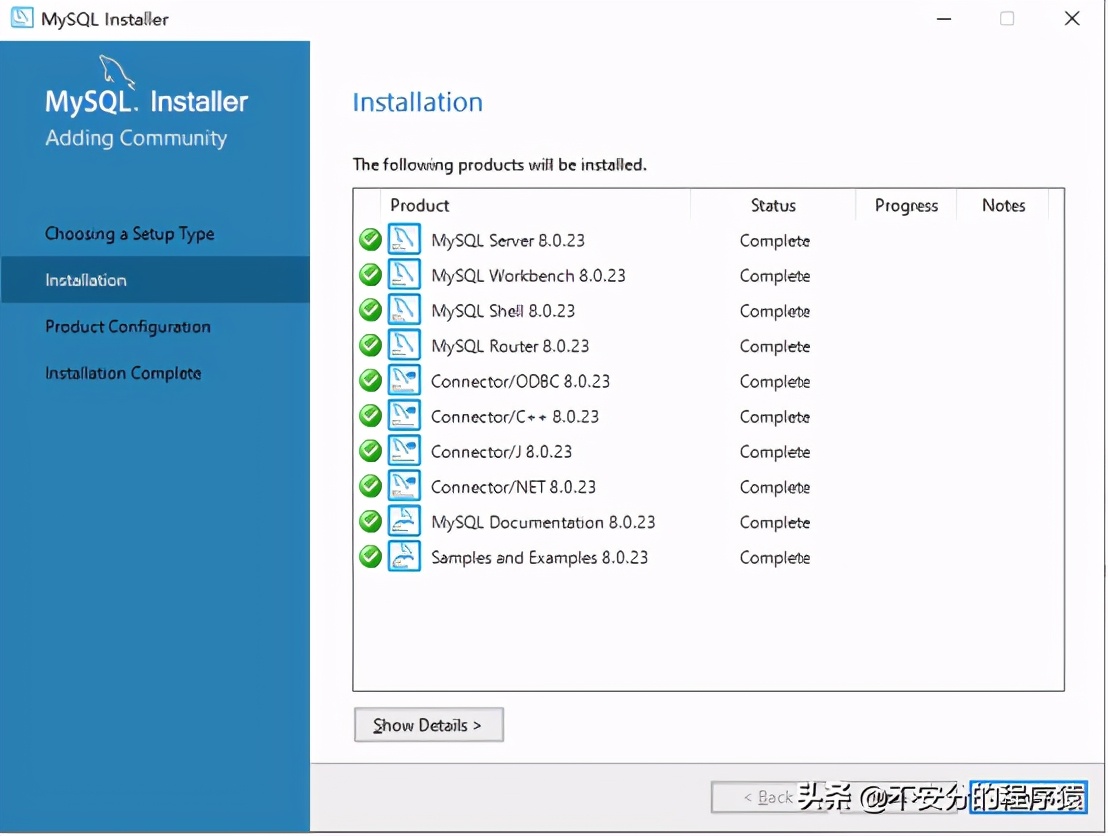
Task: Click the Complete status of MySQL Server
Action: [x=775, y=241]
